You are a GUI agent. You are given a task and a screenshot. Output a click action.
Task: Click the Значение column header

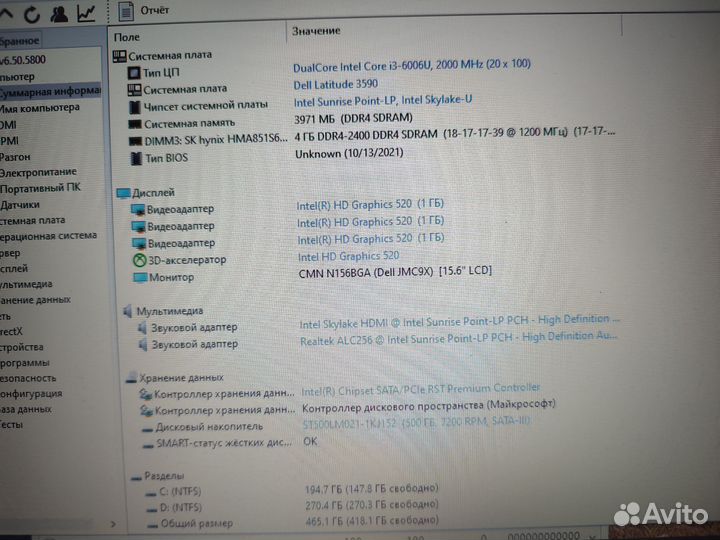(316, 31)
